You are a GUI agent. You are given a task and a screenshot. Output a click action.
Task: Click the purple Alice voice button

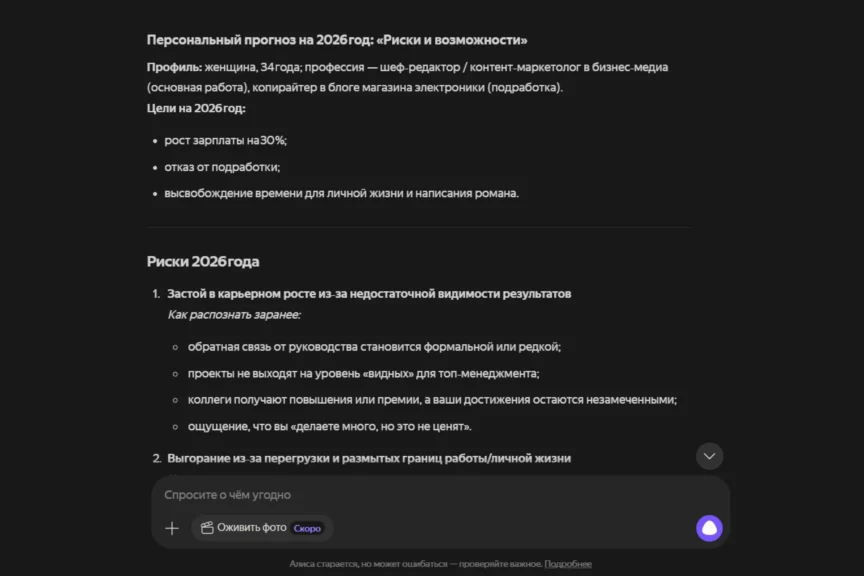pos(709,528)
